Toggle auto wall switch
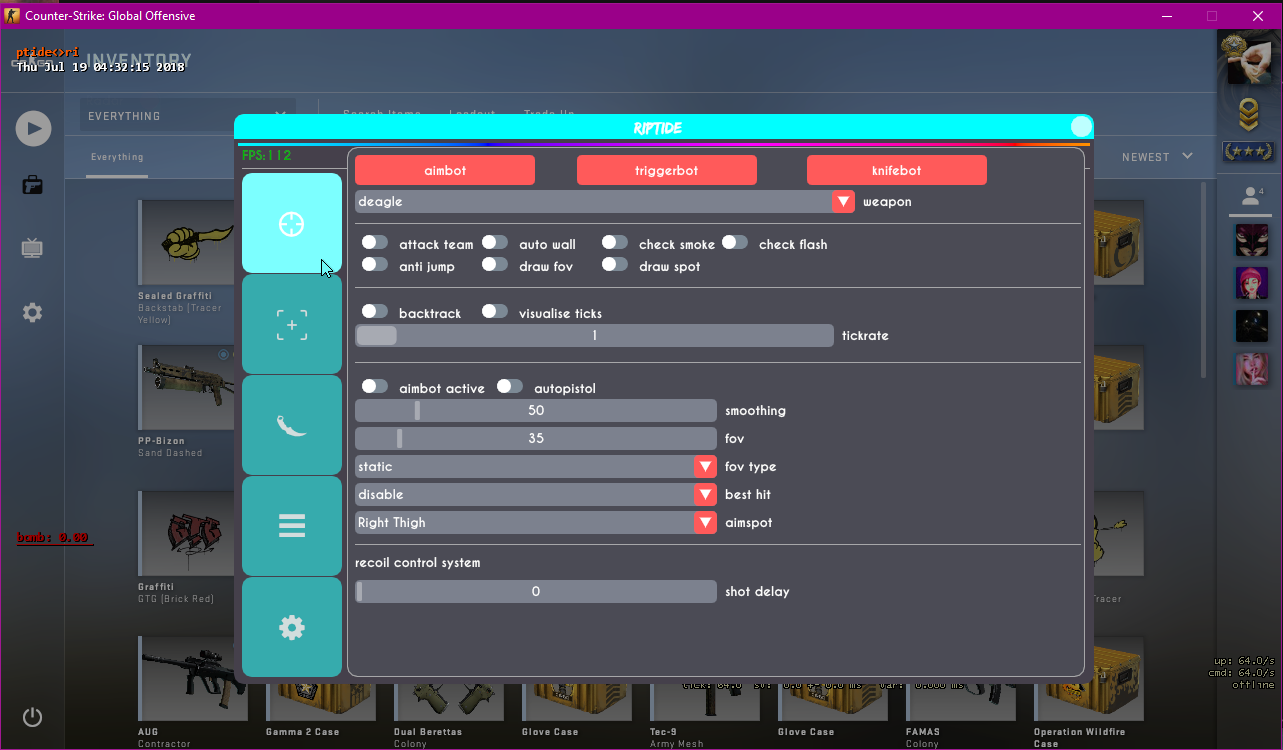1283x750 pixels. (x=495, y=242)
